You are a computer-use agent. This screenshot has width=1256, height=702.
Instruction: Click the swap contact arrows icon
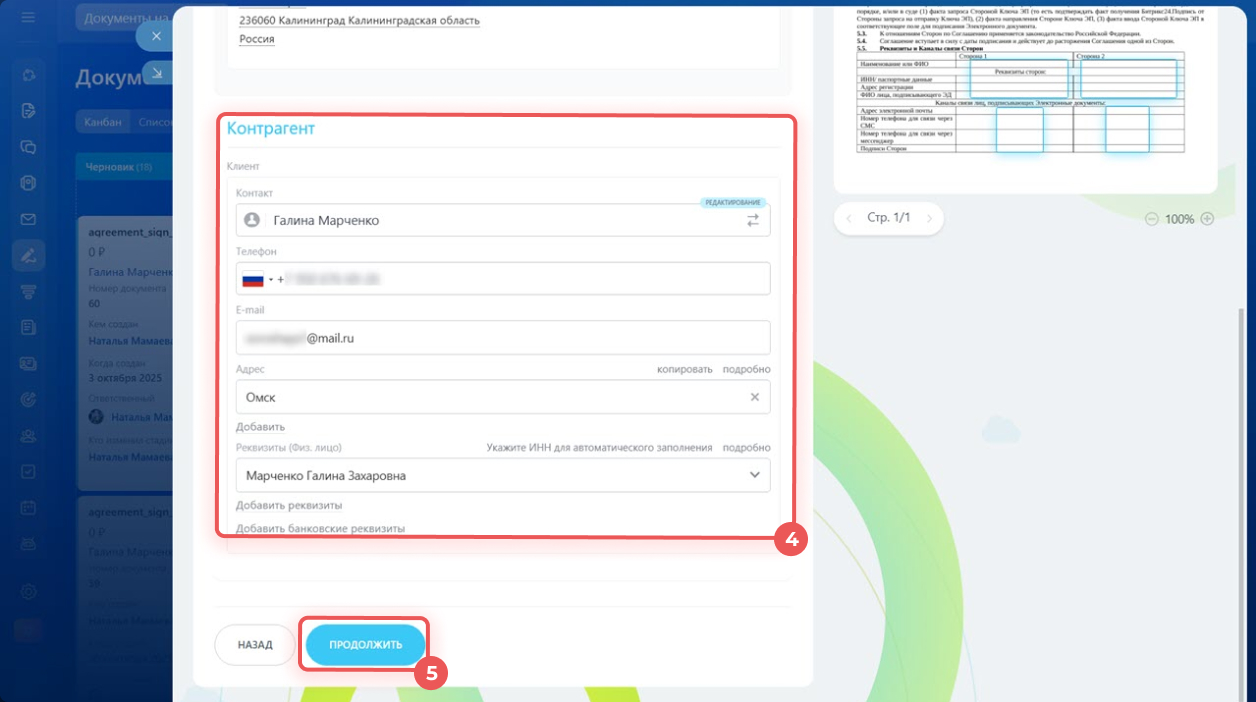[x=753, y=221]
